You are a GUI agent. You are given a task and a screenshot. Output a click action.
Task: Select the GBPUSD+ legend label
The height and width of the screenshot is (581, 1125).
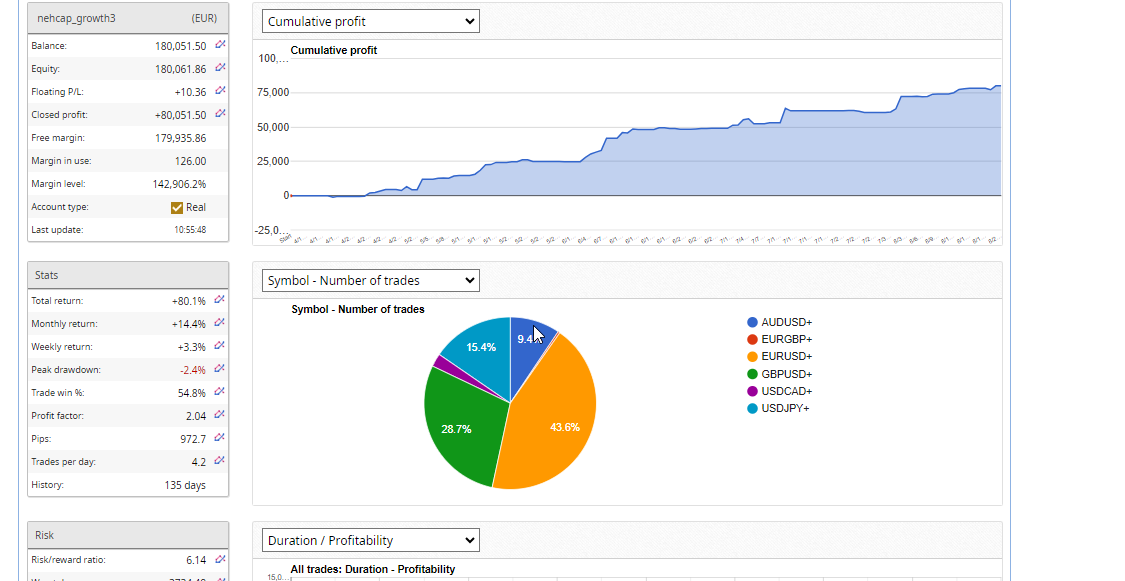(x=786, y=374)
